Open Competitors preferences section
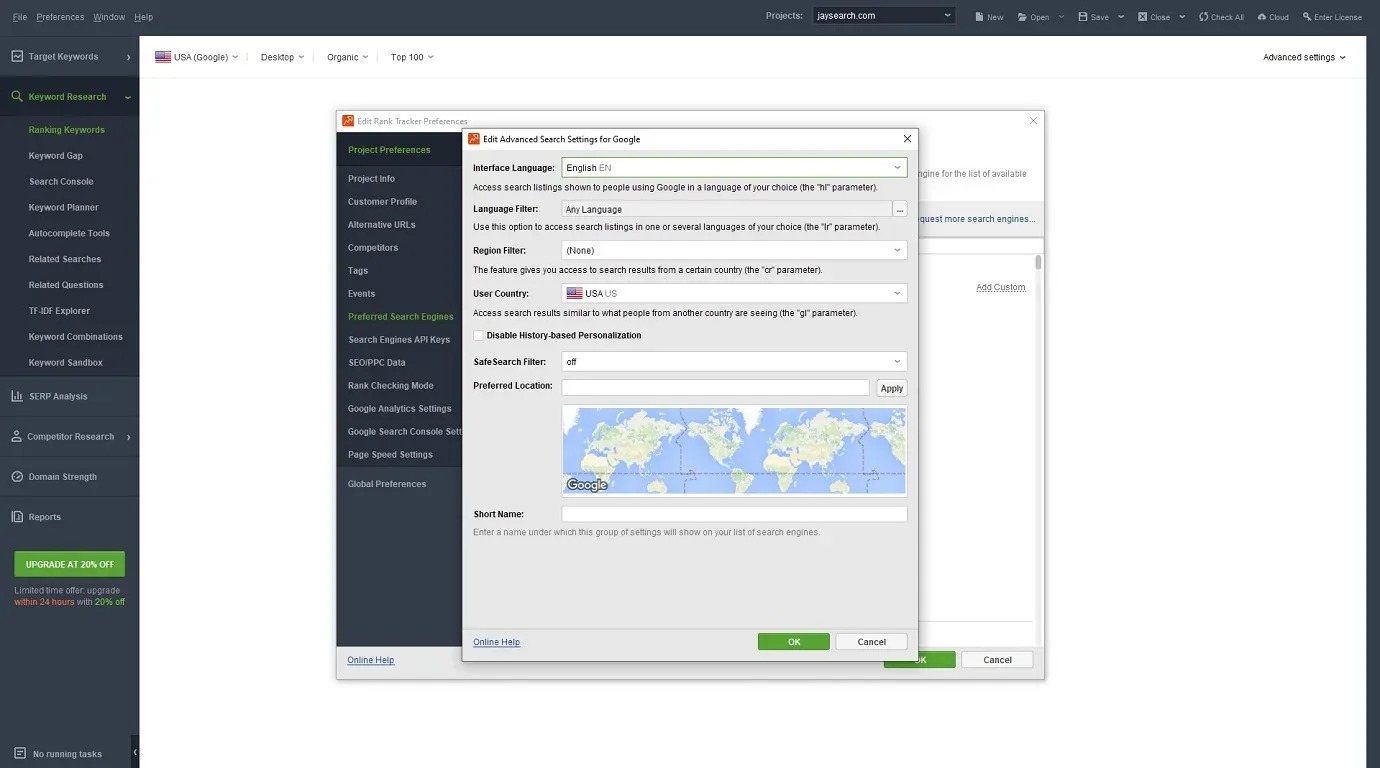Image resolution: width=1380 pixels, height=768 pixels. pos(373,248)
